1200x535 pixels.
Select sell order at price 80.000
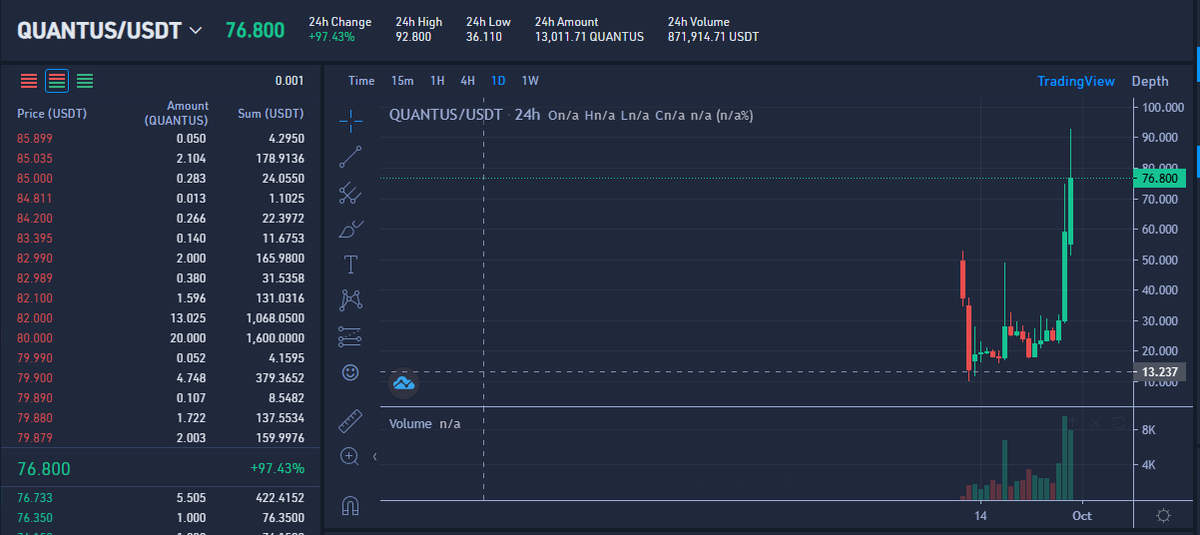coord(160,338)
